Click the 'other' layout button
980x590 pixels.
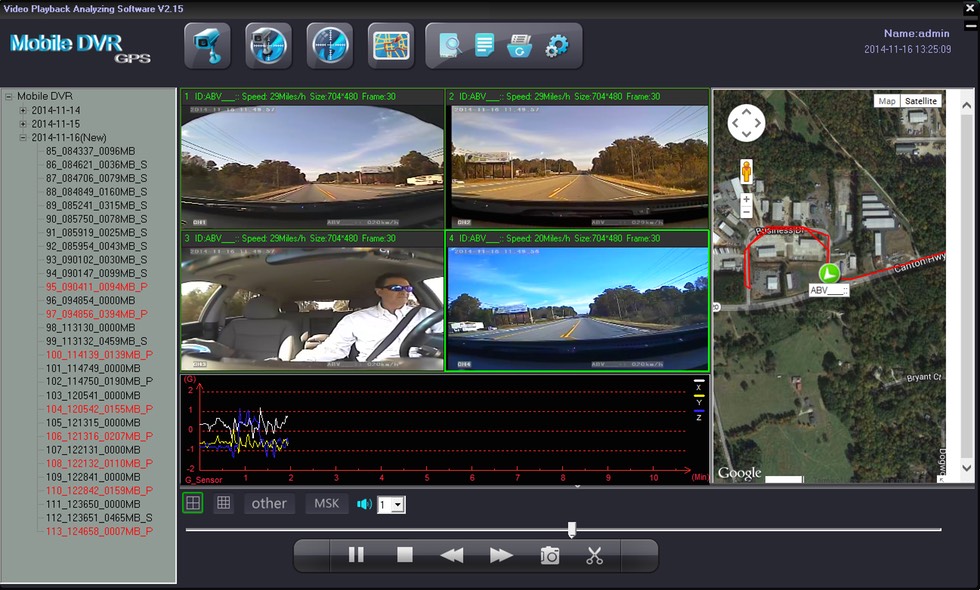pos(269,503)
